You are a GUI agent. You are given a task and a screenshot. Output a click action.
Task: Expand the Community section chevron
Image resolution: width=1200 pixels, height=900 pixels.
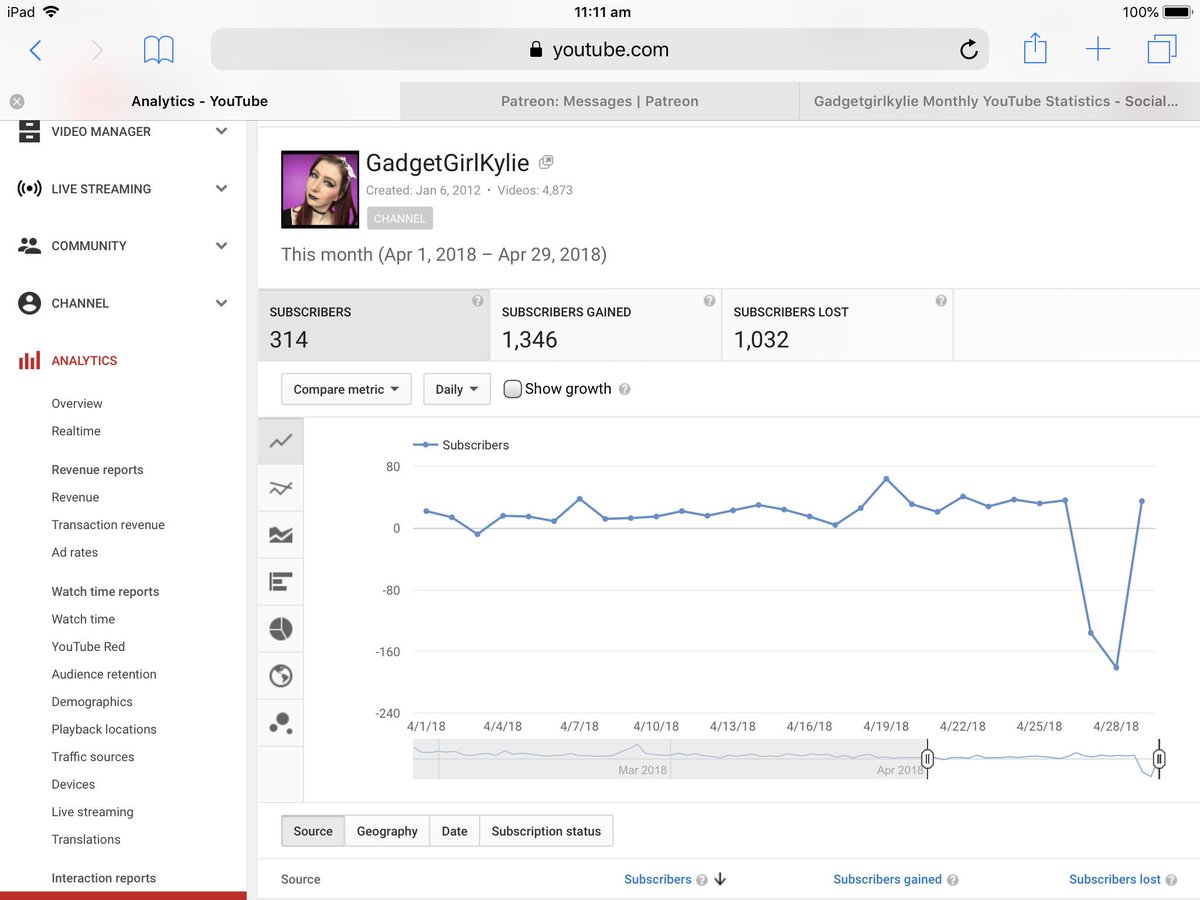[x=221, y=246]
